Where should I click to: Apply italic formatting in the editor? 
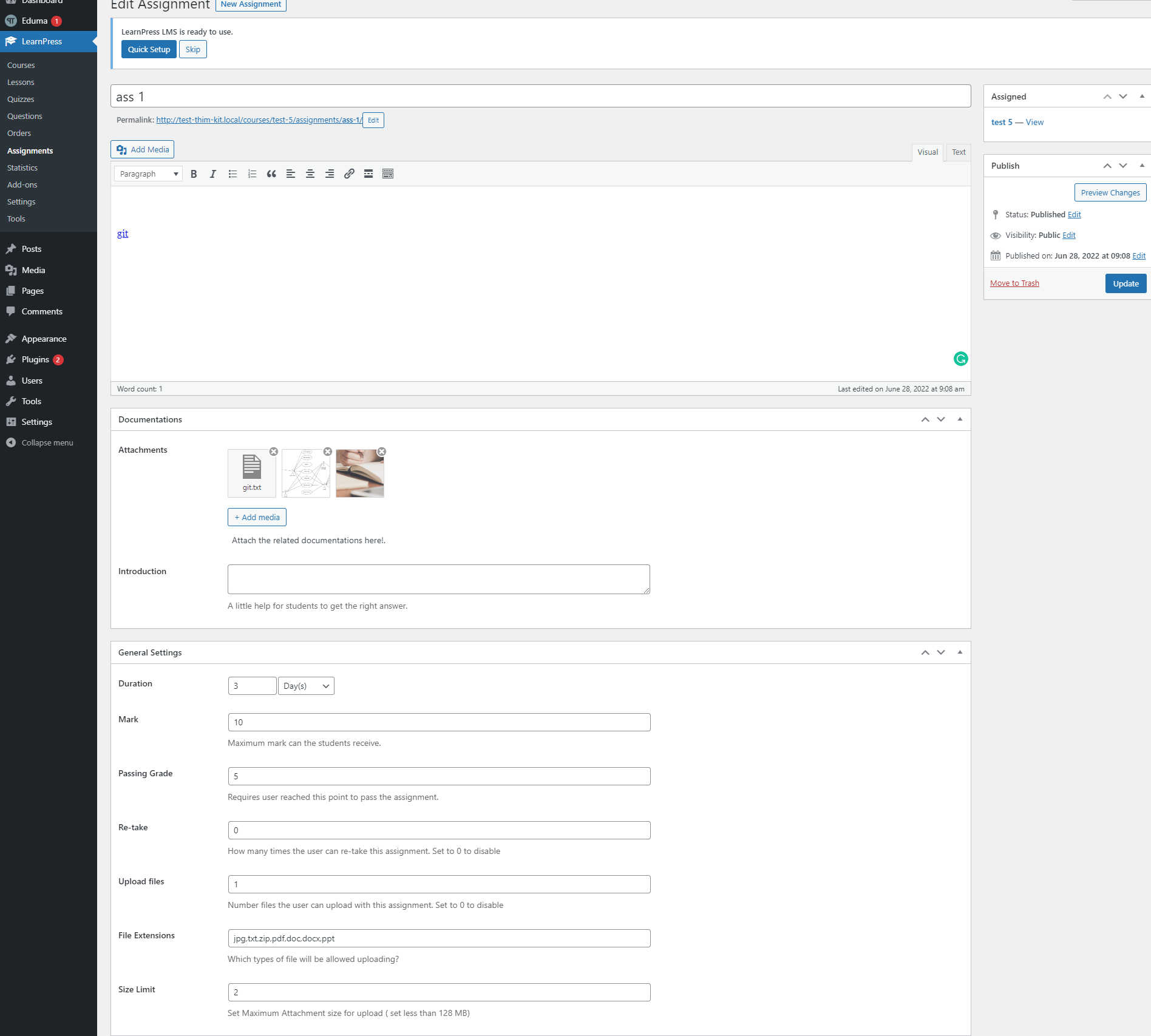click(x=213, y=174)
